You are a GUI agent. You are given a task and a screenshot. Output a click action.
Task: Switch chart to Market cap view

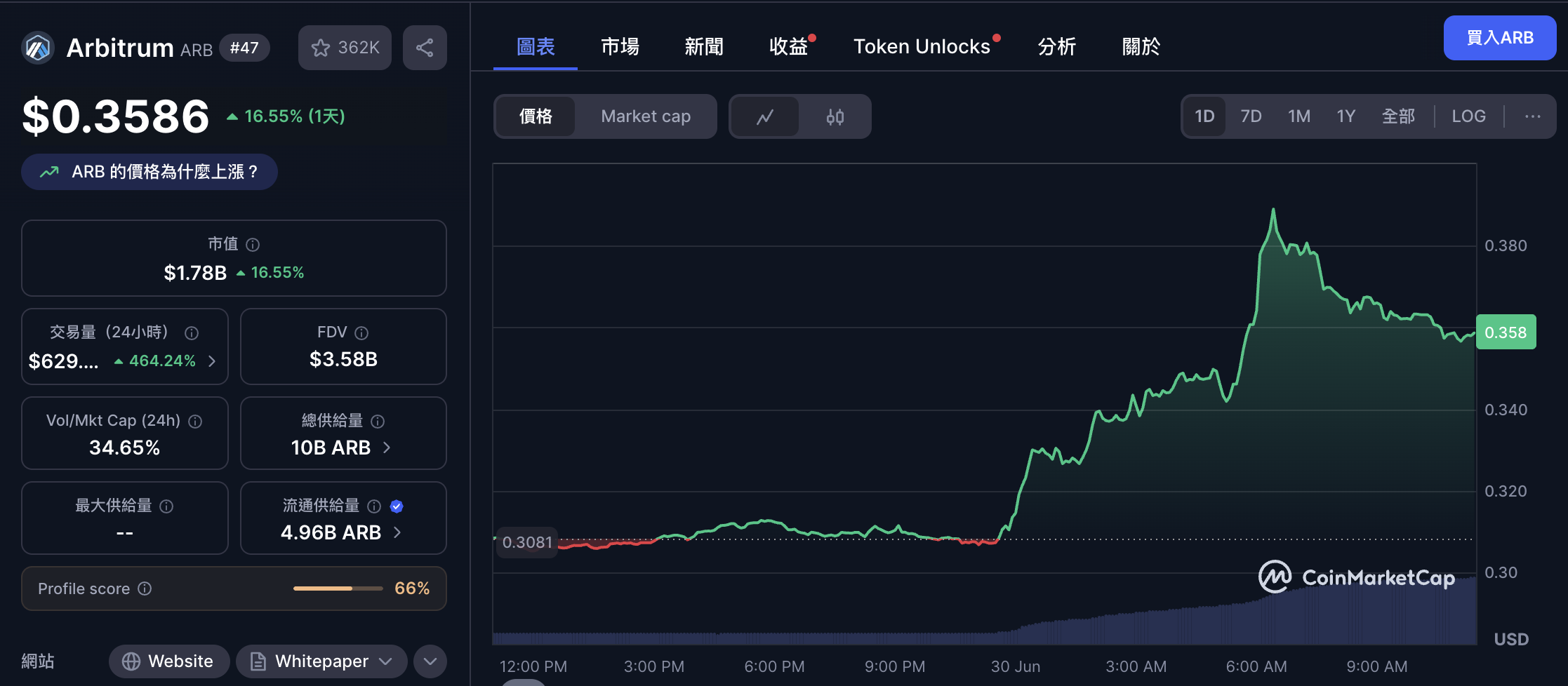(645, 116)
